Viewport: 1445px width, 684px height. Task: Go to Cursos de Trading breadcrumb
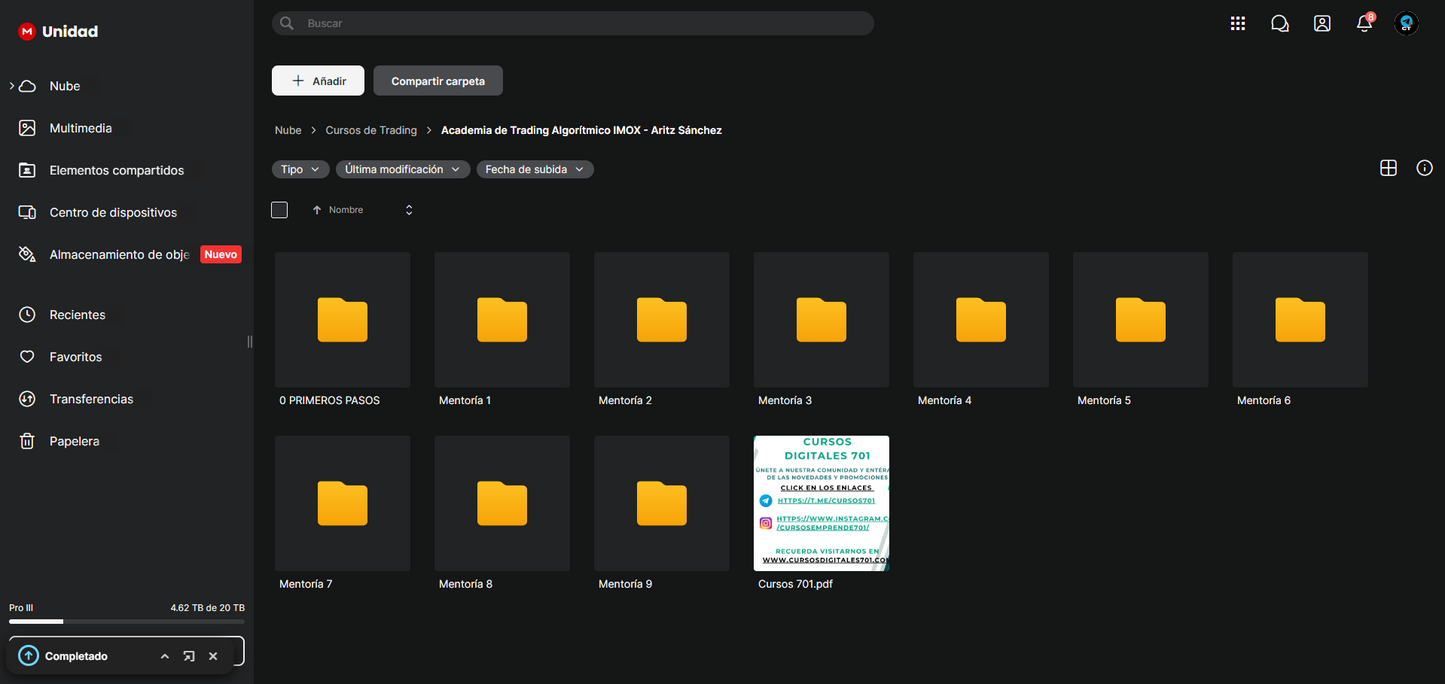tap(371, 130)
